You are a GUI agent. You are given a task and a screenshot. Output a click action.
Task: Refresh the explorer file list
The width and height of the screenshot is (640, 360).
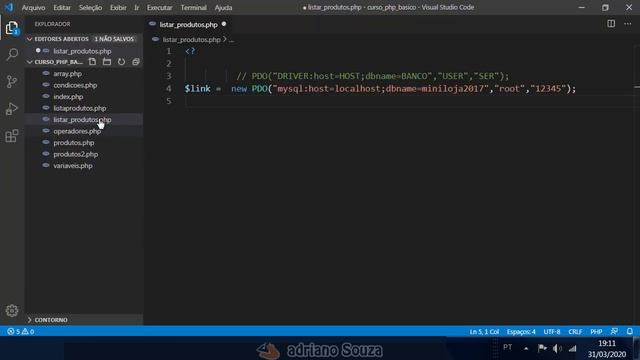(x=121, y=62)
